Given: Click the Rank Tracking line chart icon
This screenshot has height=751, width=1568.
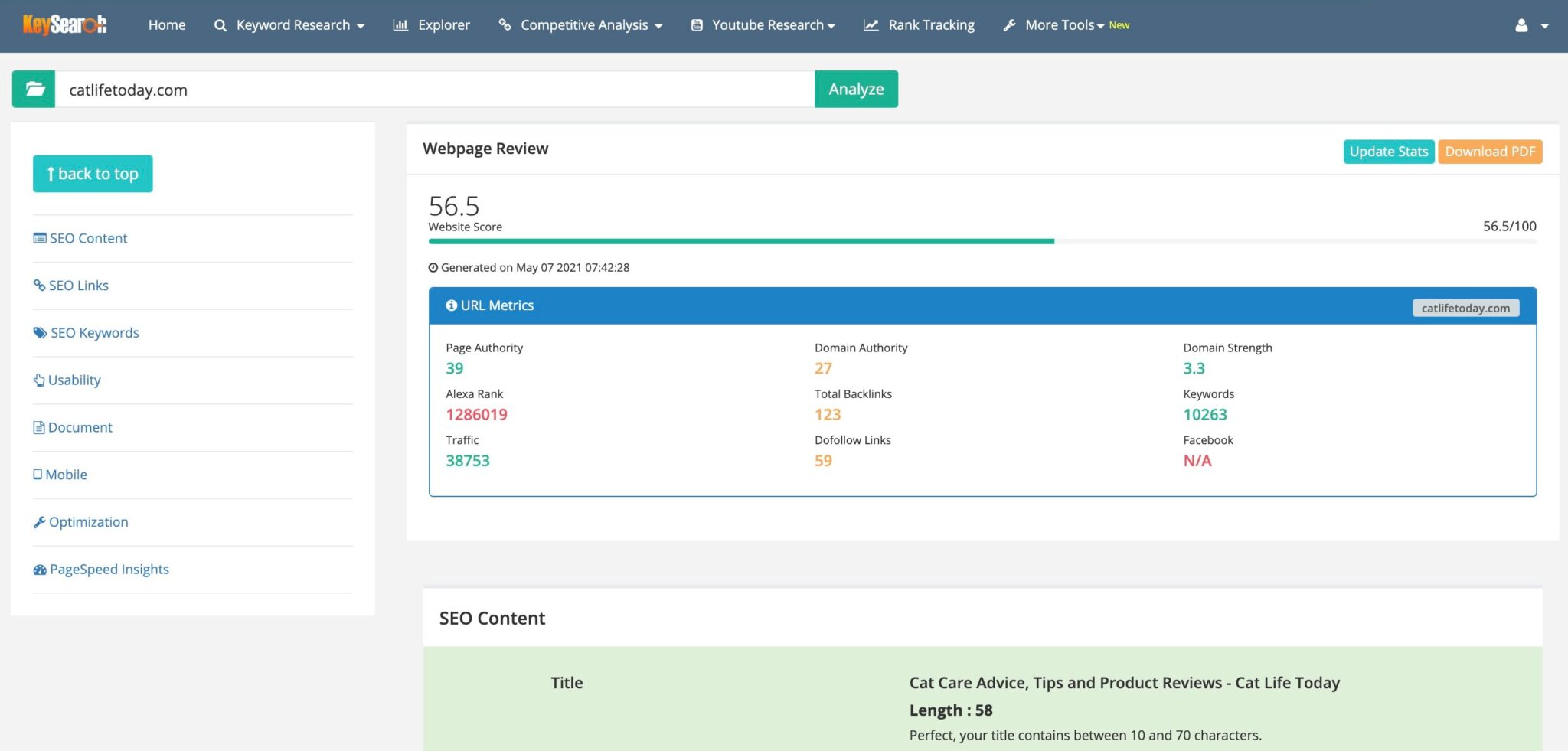Looking at the screenshot, I should 871,25.
